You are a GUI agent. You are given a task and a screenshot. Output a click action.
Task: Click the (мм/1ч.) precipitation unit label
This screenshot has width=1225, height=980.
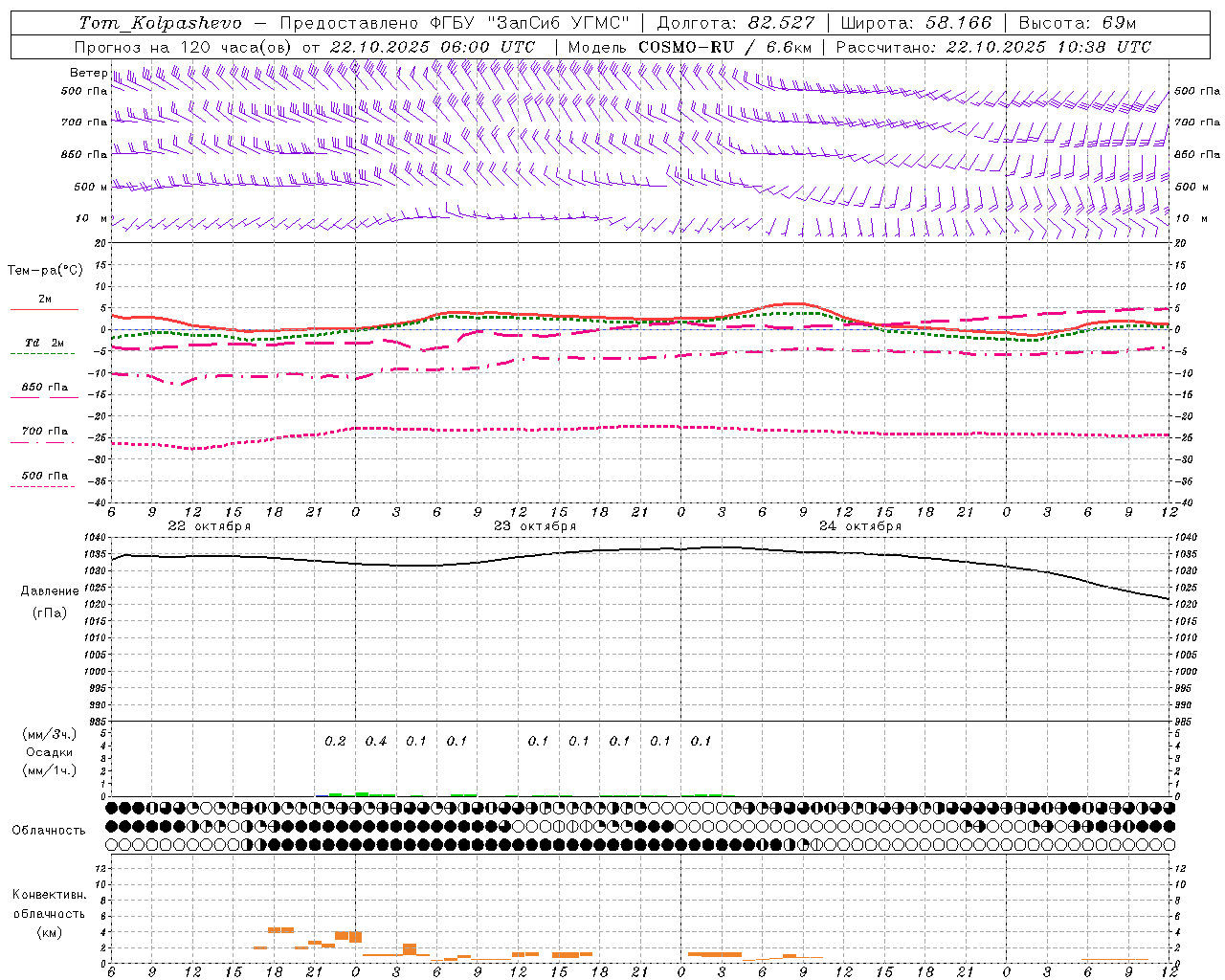point(50,770)
